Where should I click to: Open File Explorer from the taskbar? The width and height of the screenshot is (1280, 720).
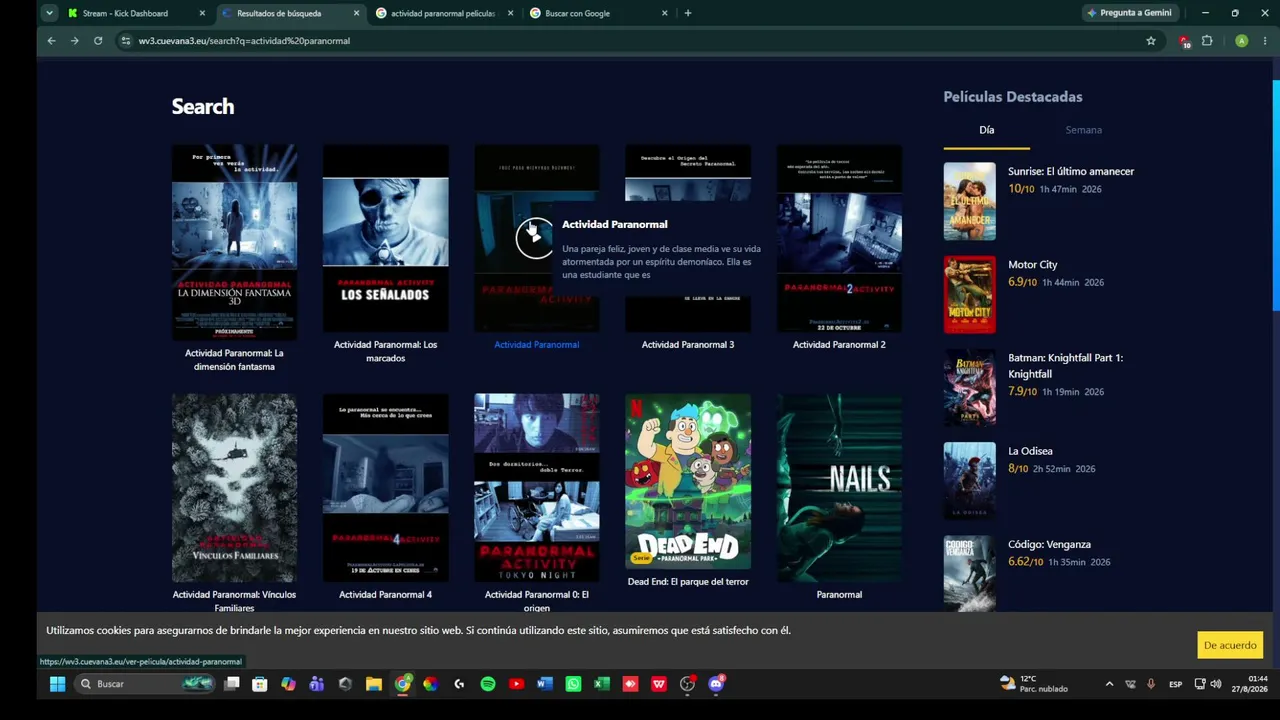coord(374,684)
